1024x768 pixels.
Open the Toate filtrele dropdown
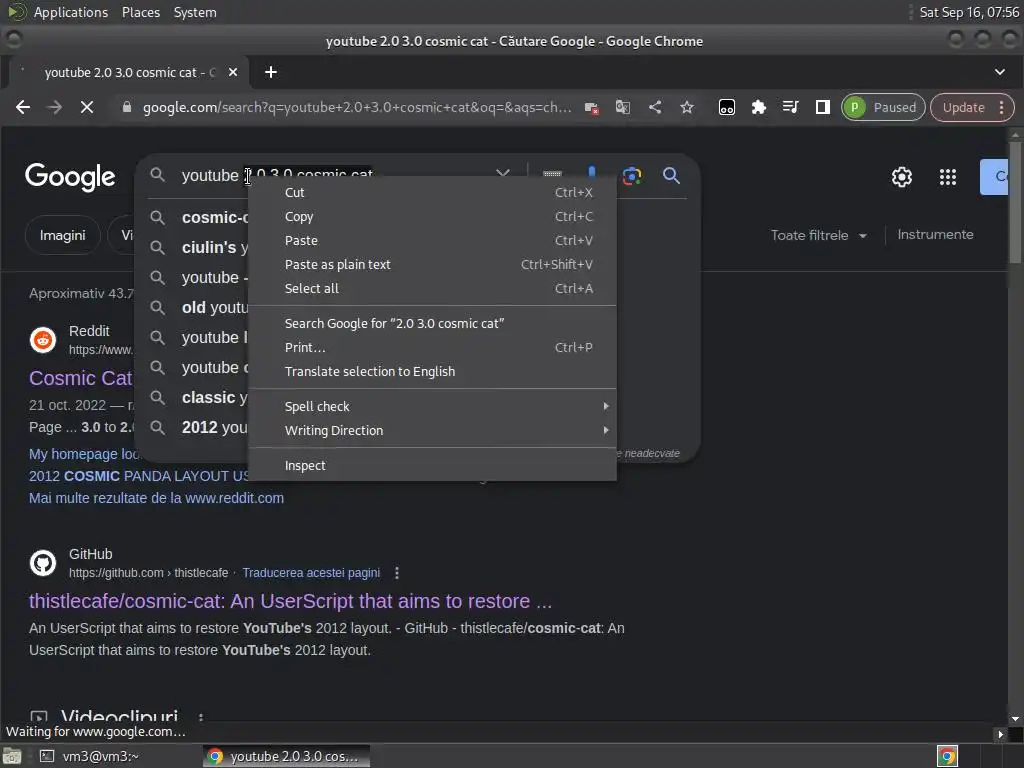coord(819,235)
